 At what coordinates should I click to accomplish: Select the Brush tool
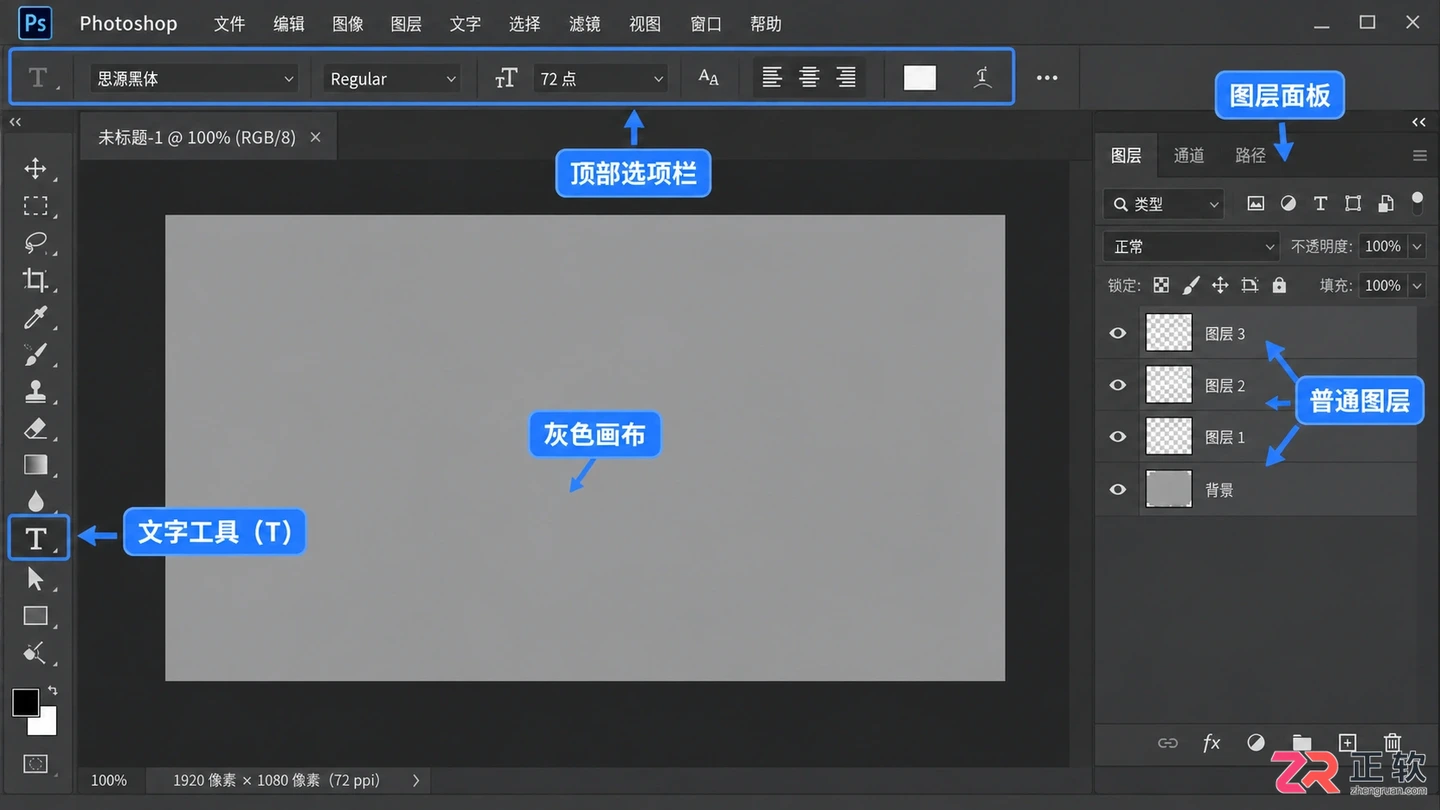coord(36,354)
